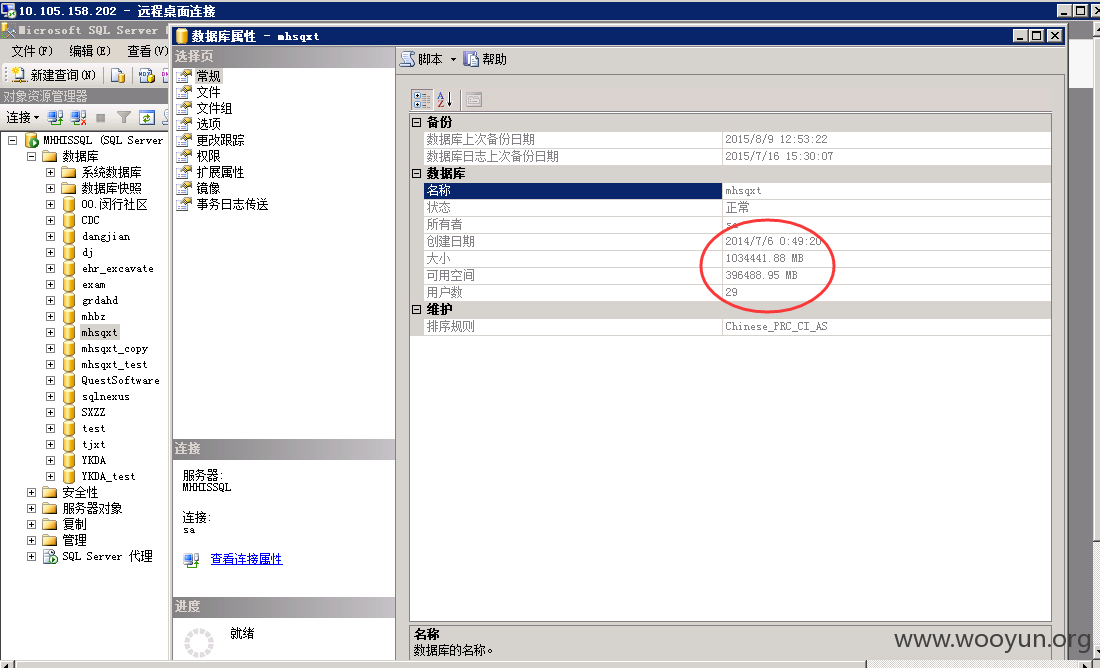Image resolution: width=1100 pixels, height=668 pixels.
Task: Click the property pages icon in grid toolbar
Action: pos(474,100)
